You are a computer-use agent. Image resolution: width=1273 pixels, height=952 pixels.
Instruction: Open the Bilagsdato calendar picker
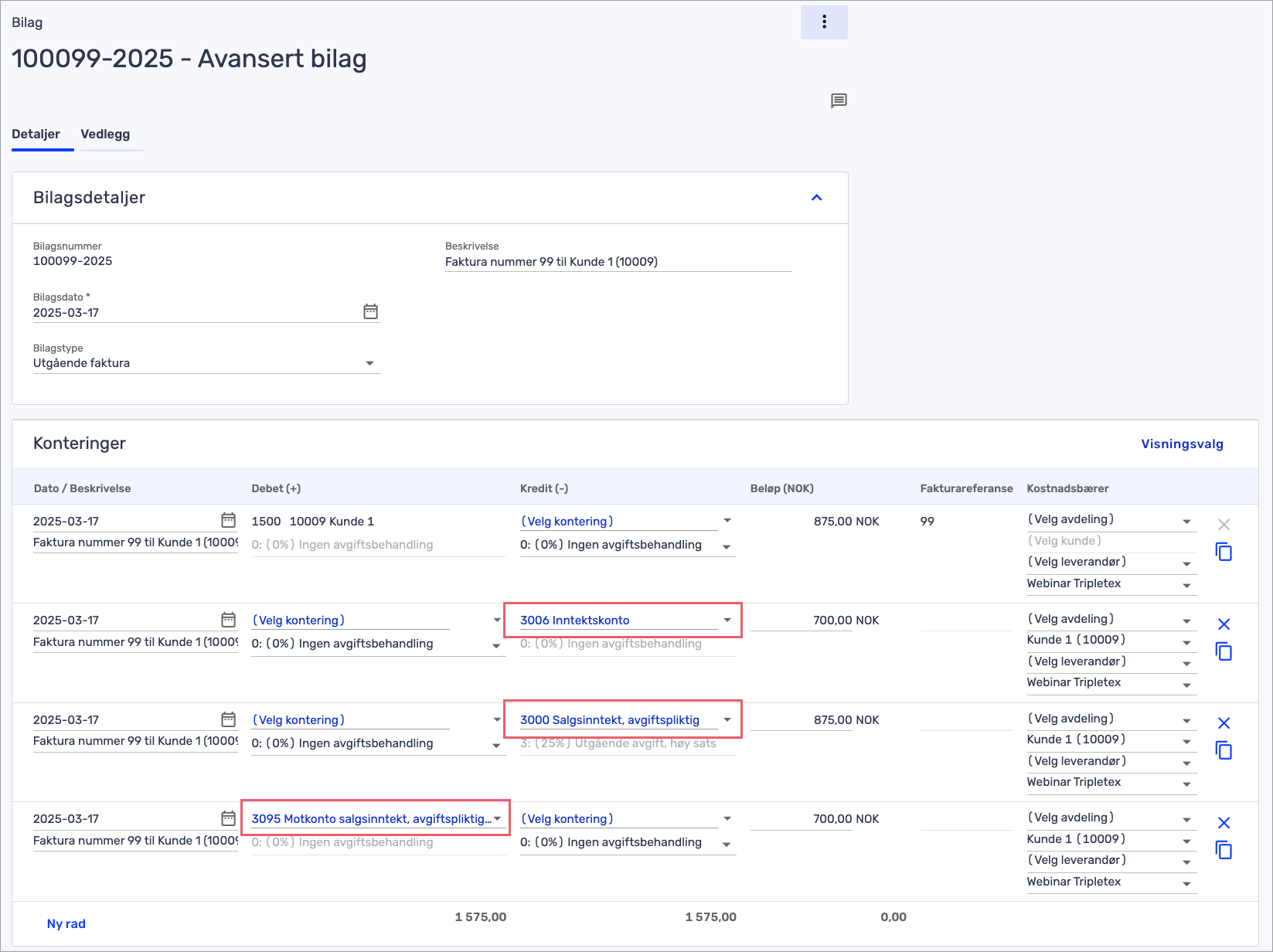click(371, 311)
